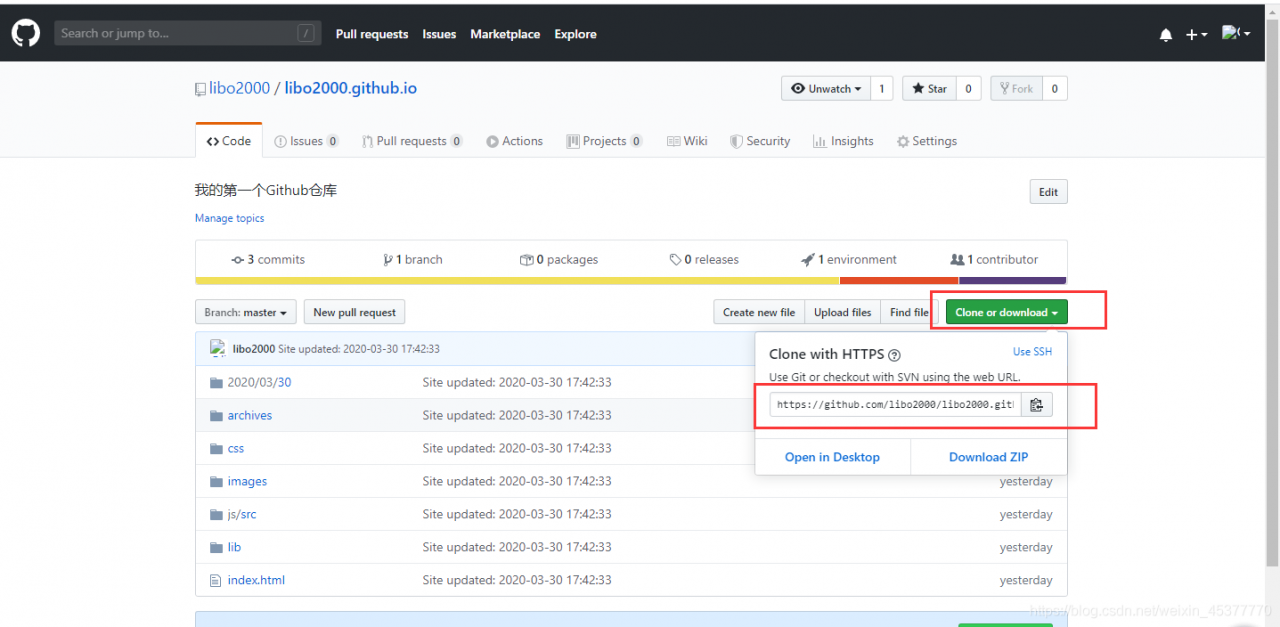This screenshot has height=627, width=1280.
Task: Click the HTTPS clone URL field
Action: click(x=895, y=405)
